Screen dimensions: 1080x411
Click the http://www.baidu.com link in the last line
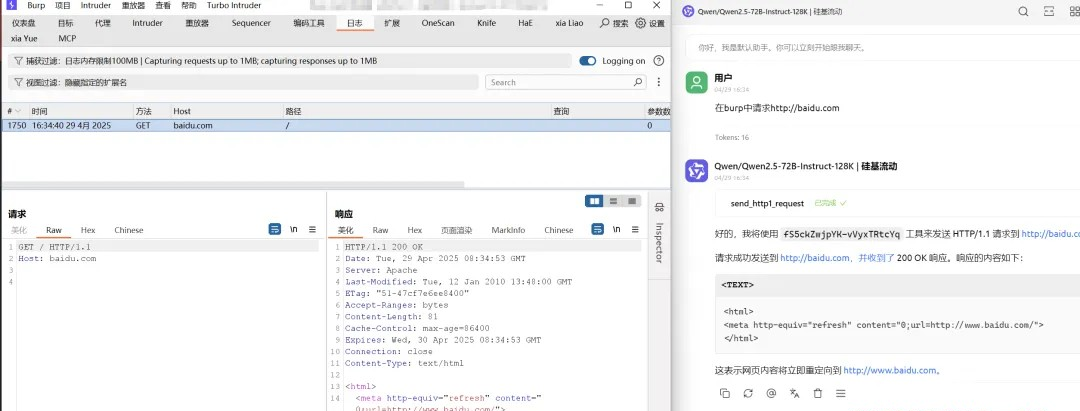[891, 370]
